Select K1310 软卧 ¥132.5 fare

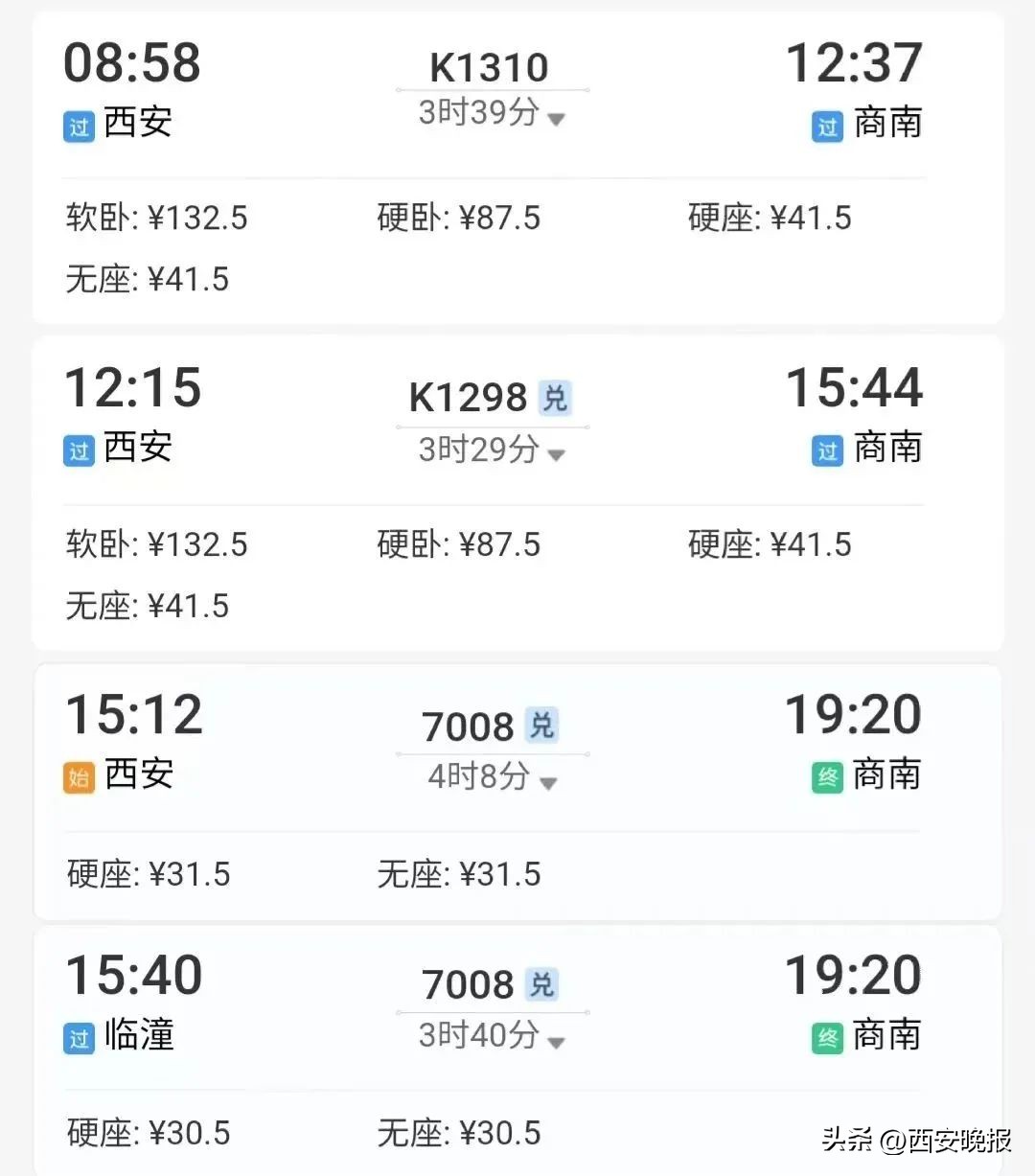[157, 218]
